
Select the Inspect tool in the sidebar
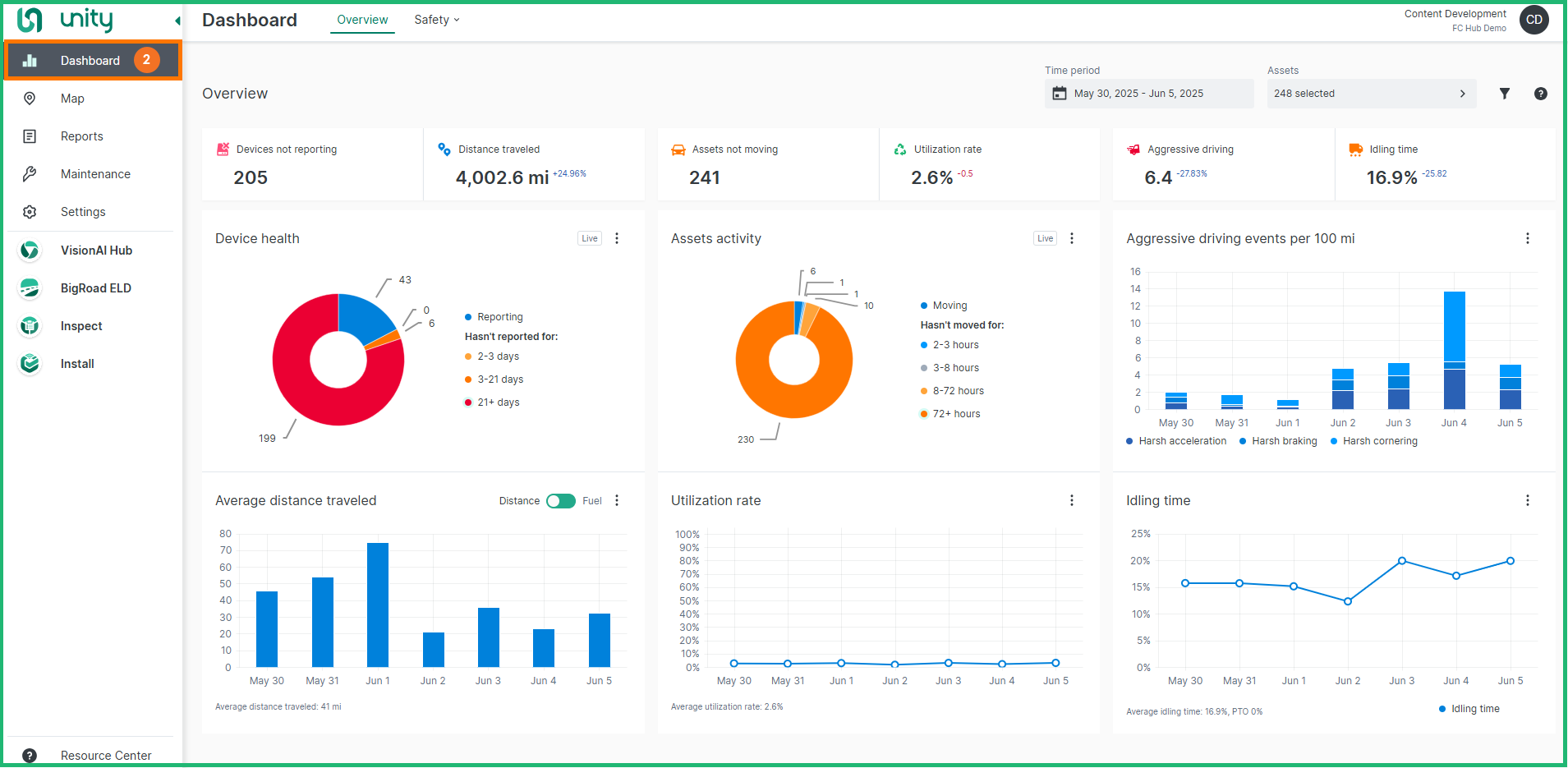coord(80,325)
